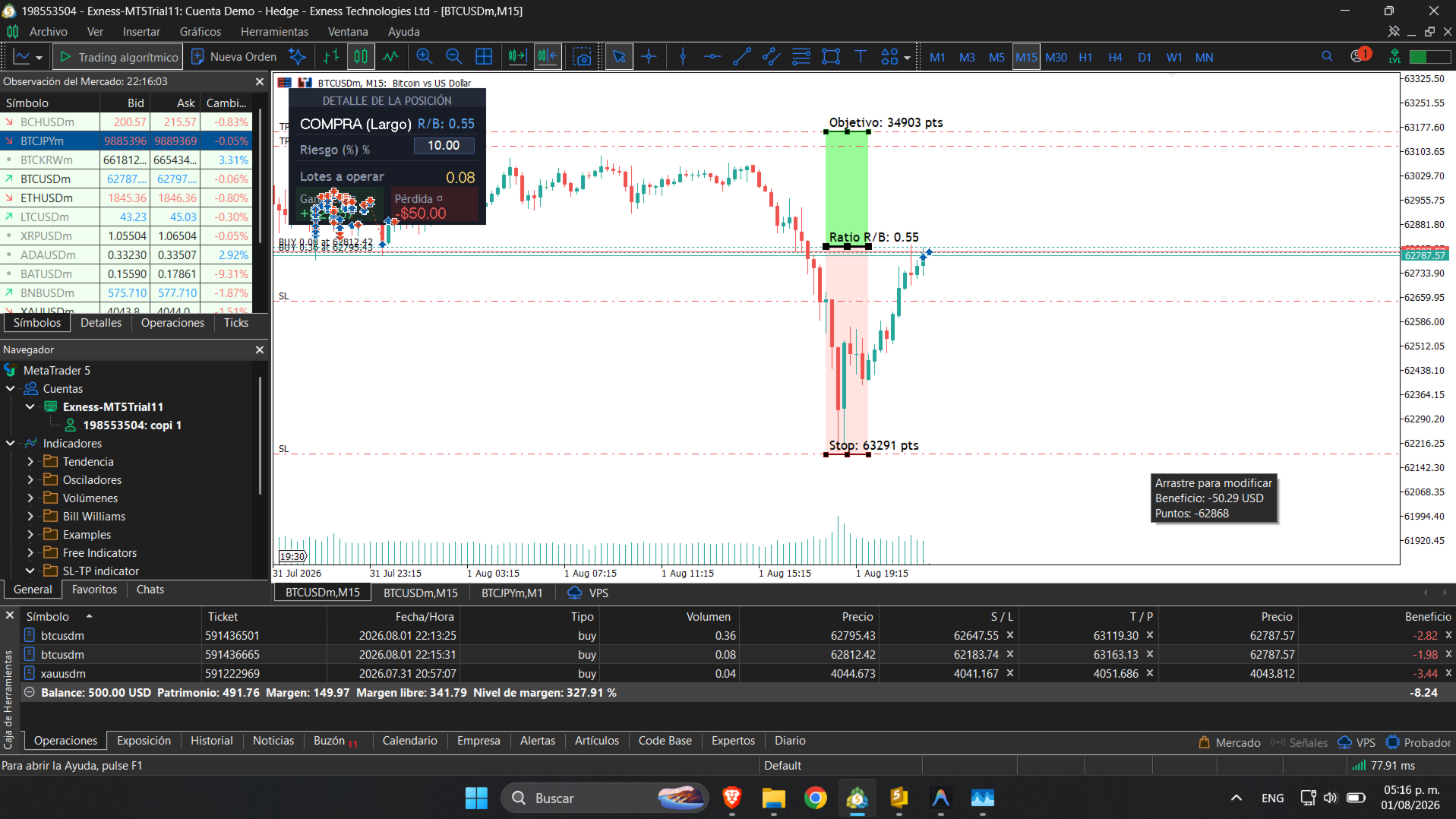Close the xausdm position 591222969
The width and height of the screenshot is (1456, 819).
(x=1448, y=673)
